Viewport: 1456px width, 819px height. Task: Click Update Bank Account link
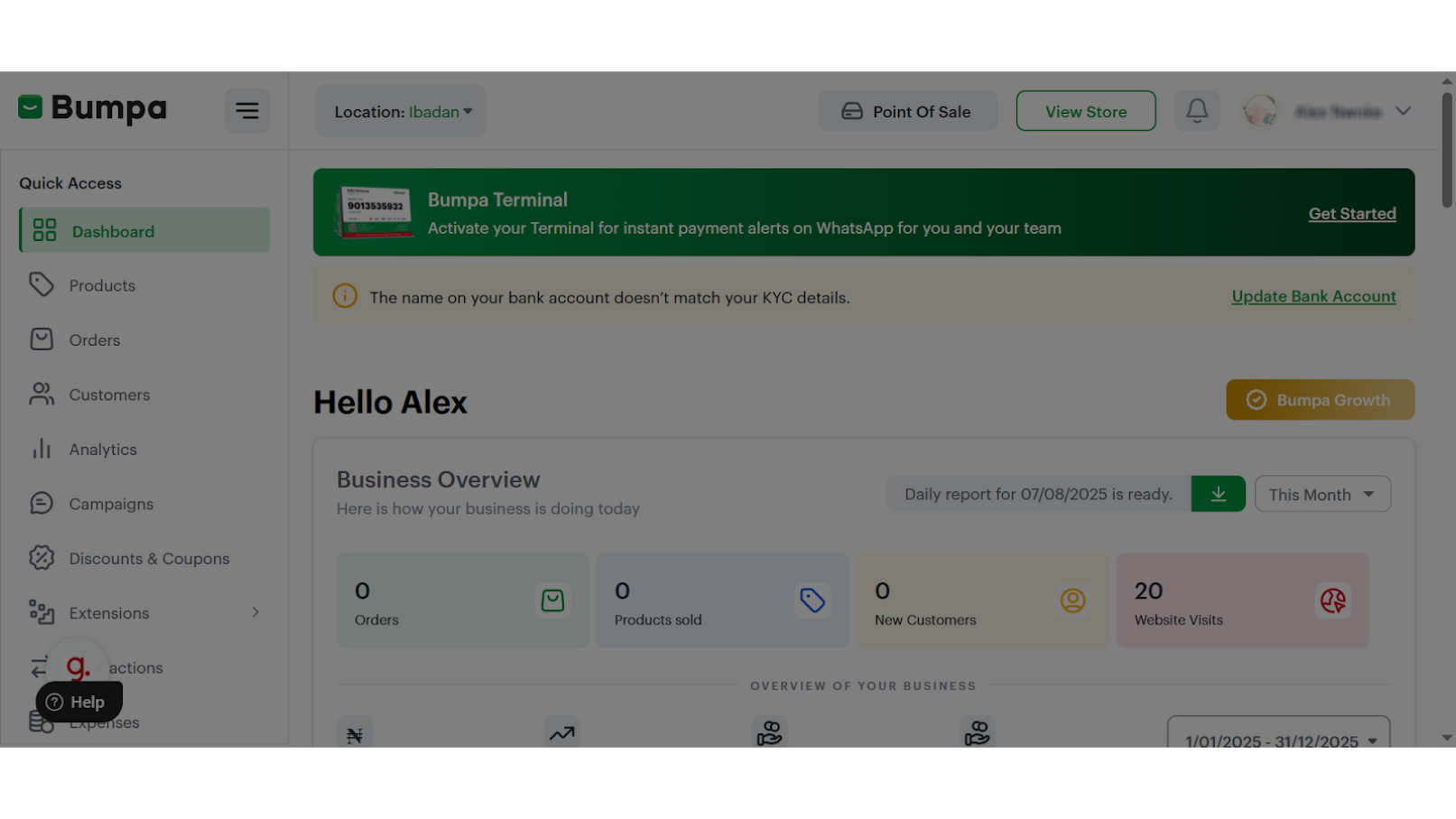(1313, 296)
